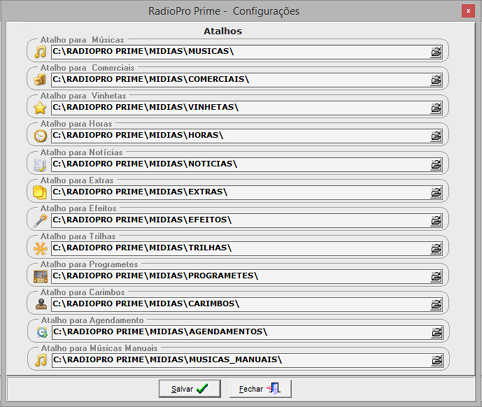Open folder browser for Efeitos path

[436, 221]
